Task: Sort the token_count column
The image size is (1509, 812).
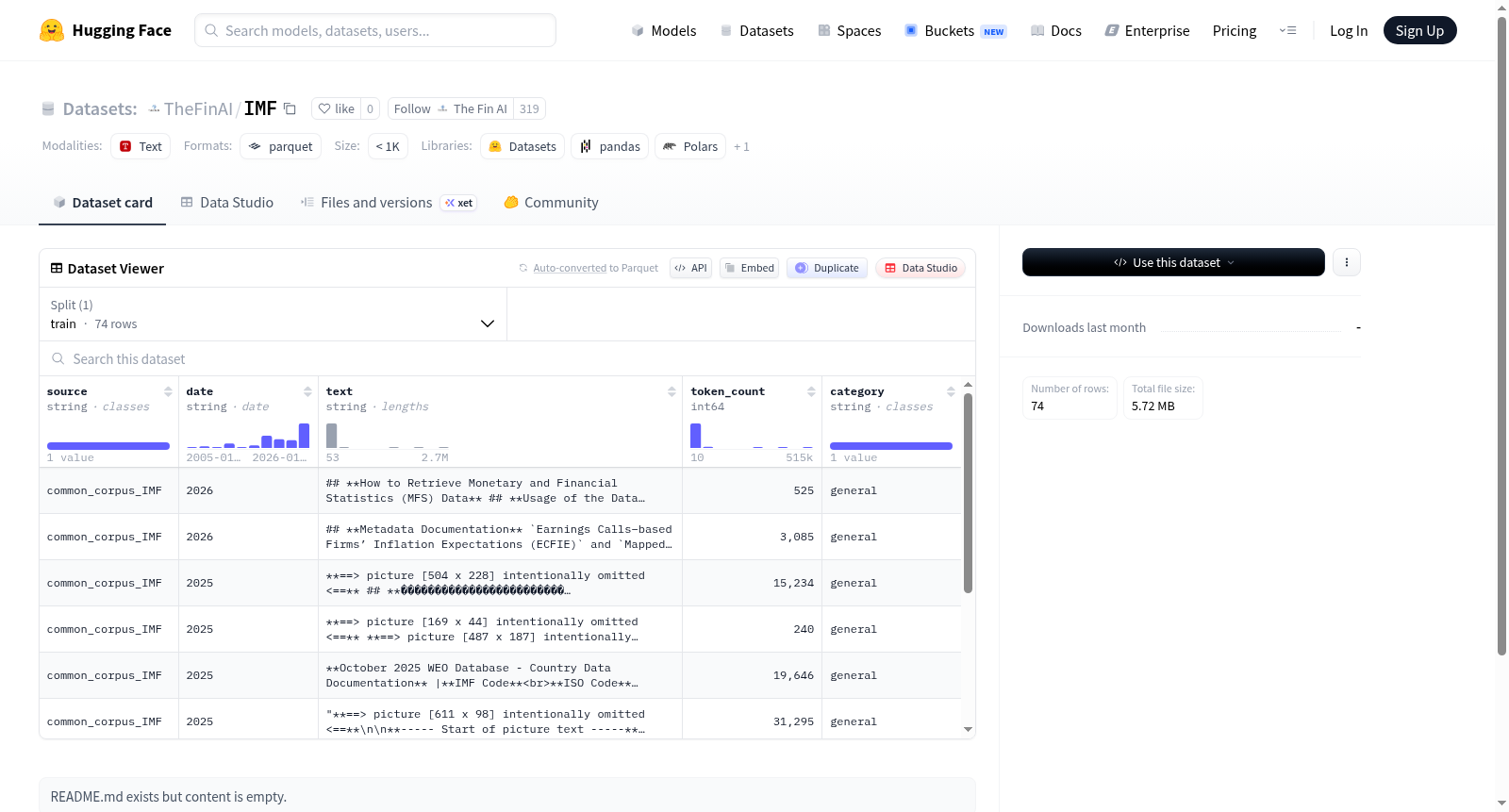Action: click(811, 391)
